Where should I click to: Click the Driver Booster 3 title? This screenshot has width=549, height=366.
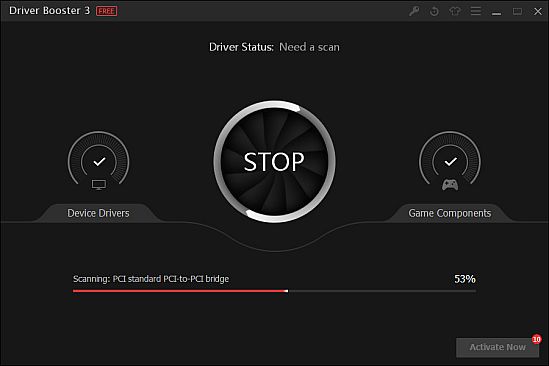[49, 11]
